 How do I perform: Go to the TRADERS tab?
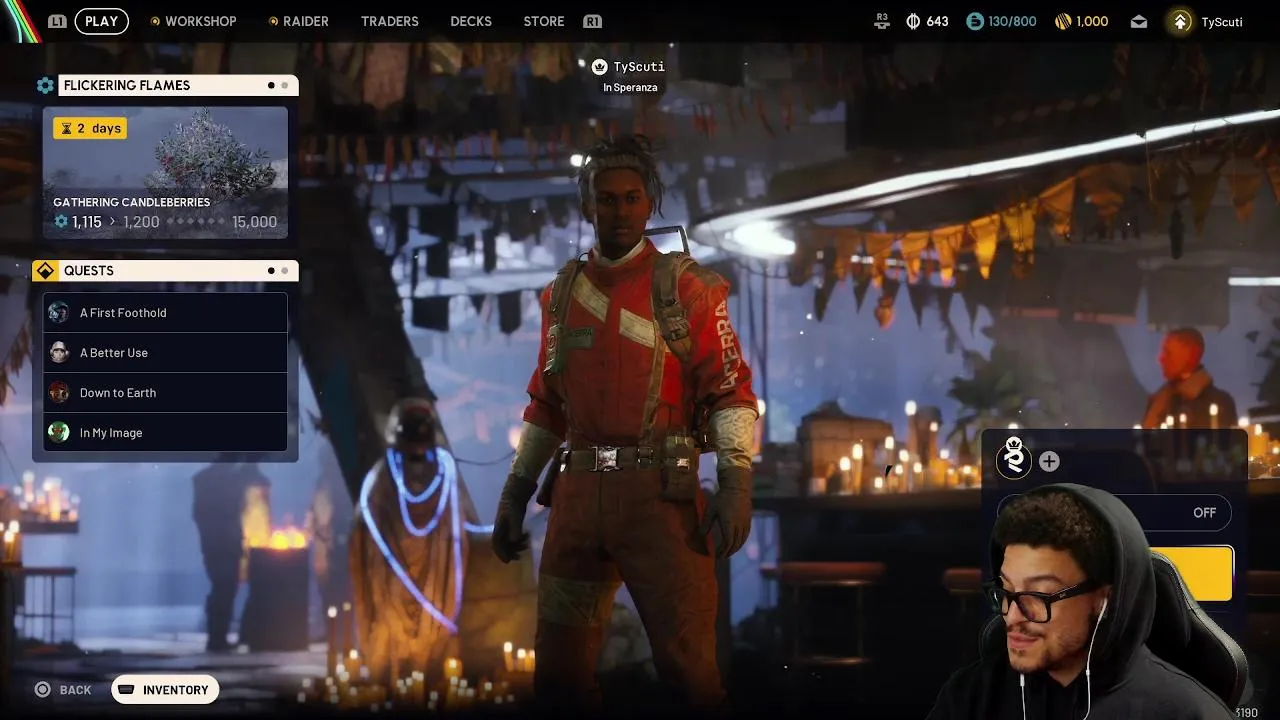[390, 21]
